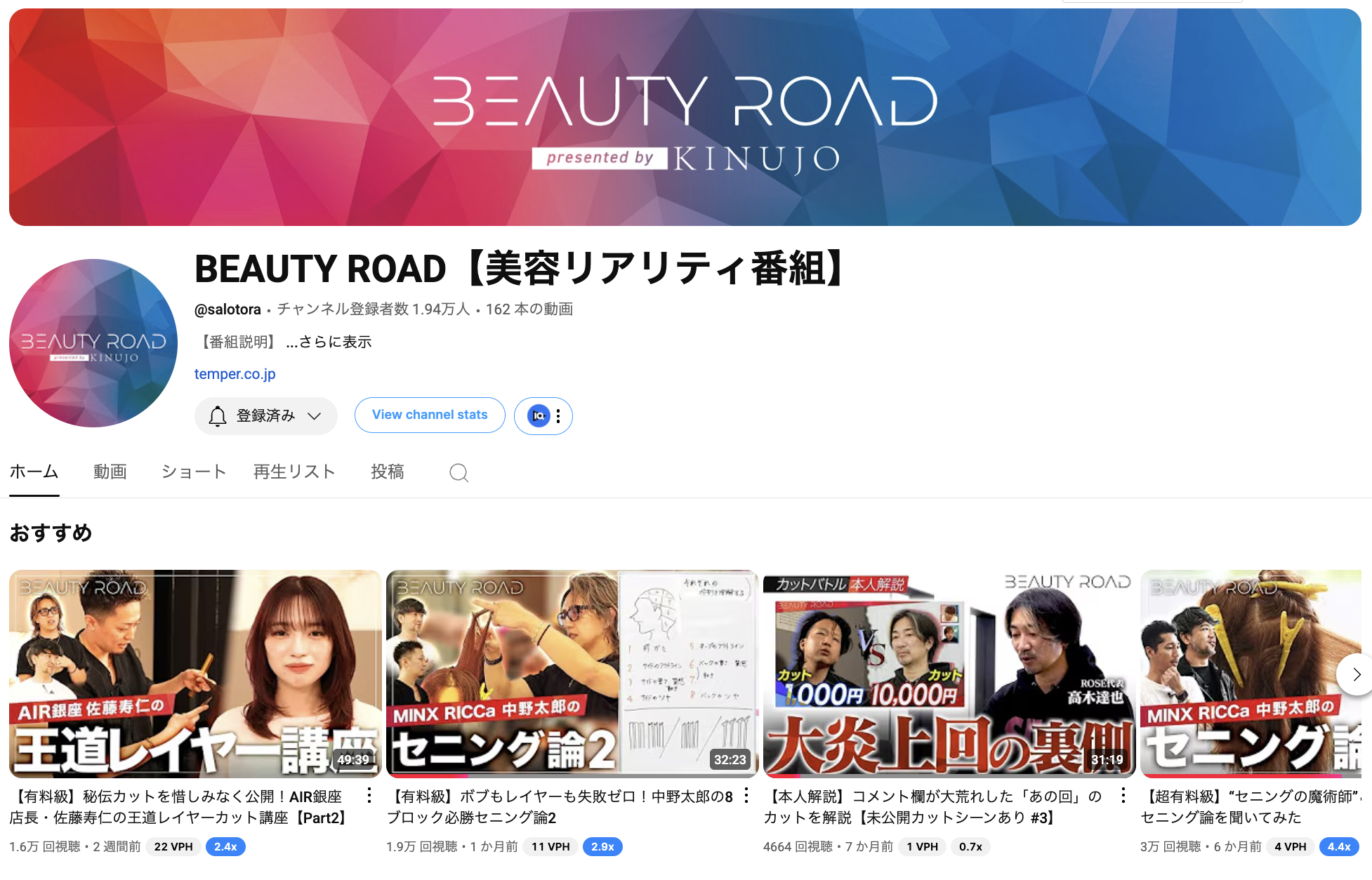
Task: Click the 1.6万 回視聴・2 週間前 metadata
Action: [75, 847]
